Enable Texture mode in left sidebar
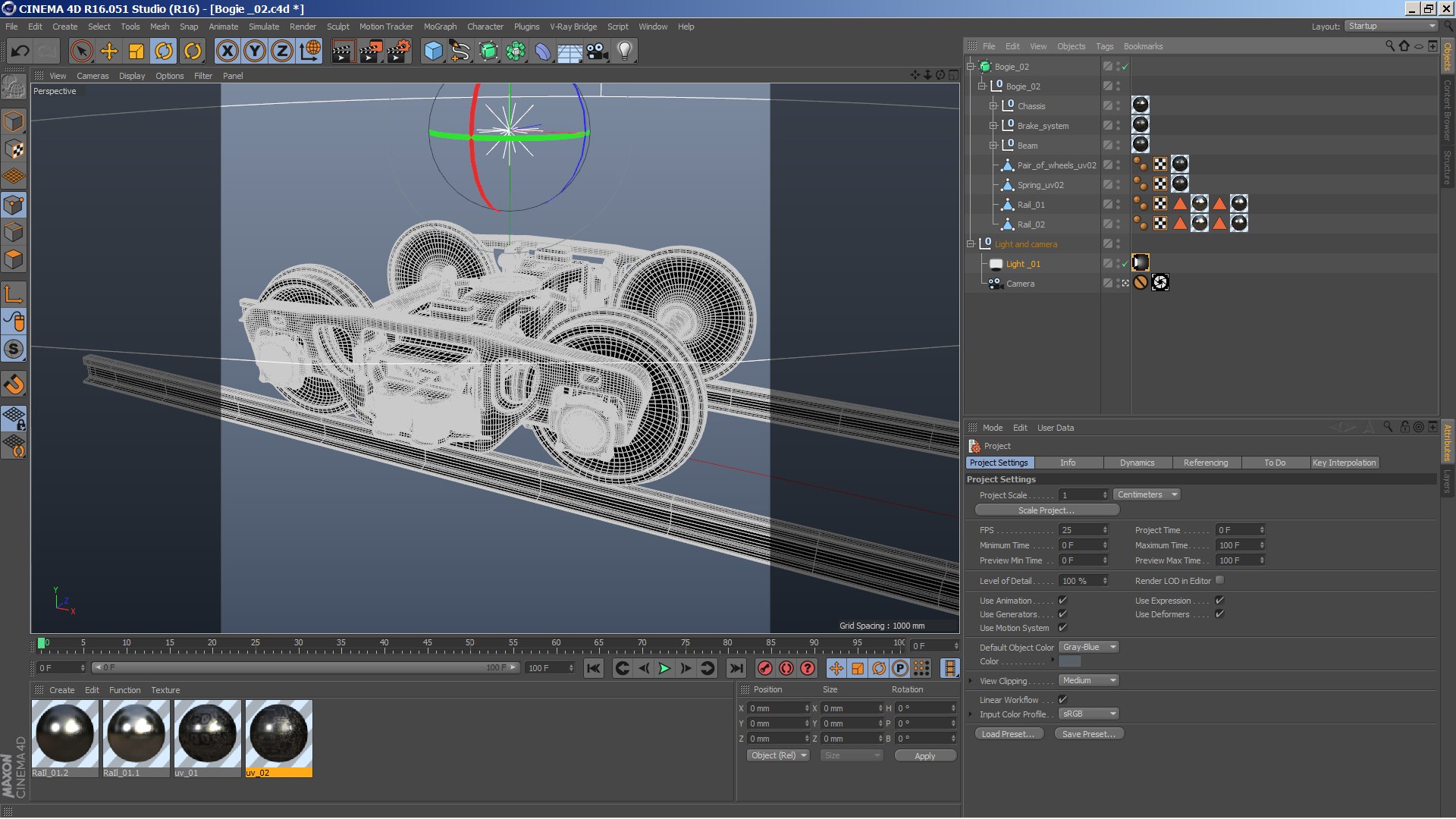 [x=14, y=149]
